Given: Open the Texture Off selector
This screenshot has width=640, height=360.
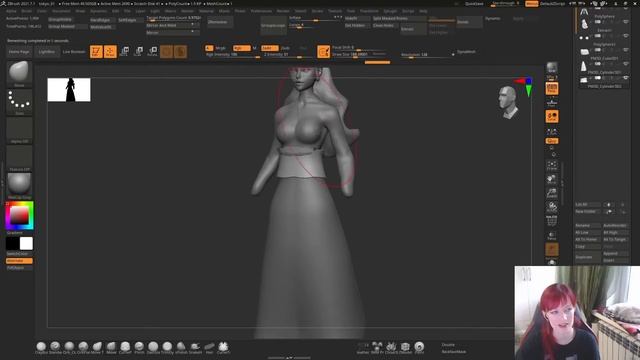Looking at the screenshot, I should [19, 157].
